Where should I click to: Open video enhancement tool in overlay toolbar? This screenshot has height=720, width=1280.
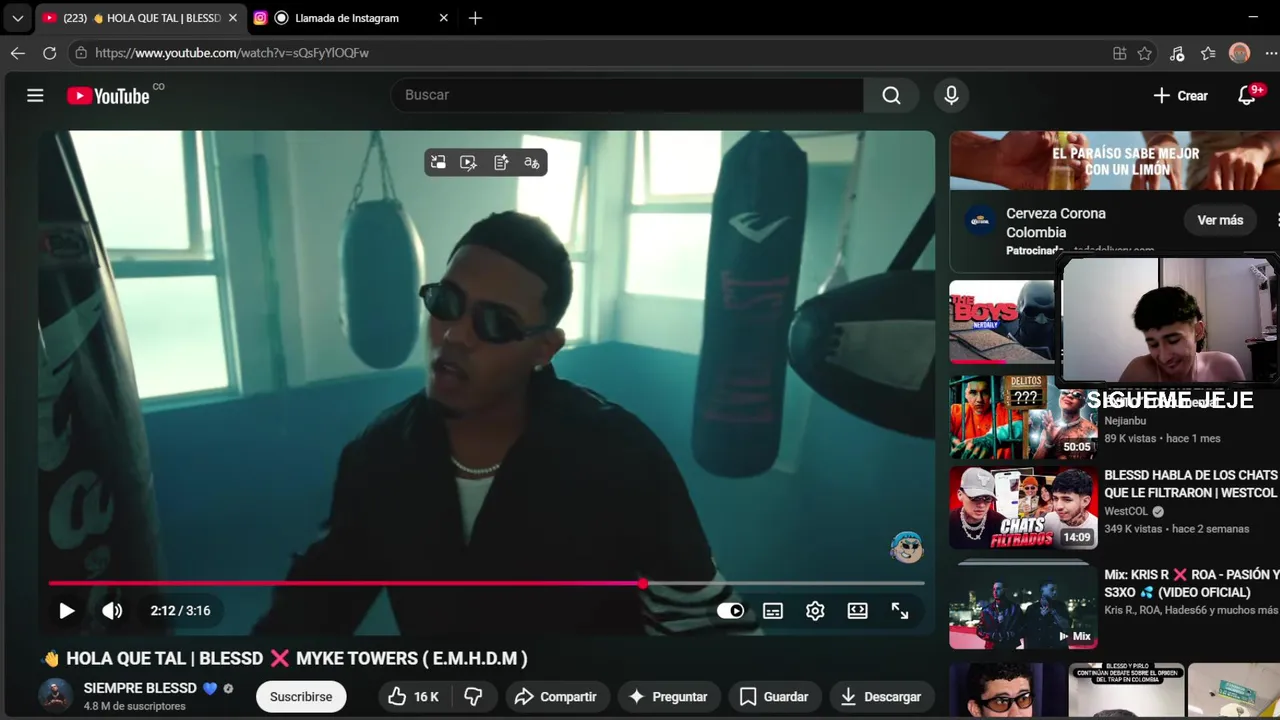469,162
